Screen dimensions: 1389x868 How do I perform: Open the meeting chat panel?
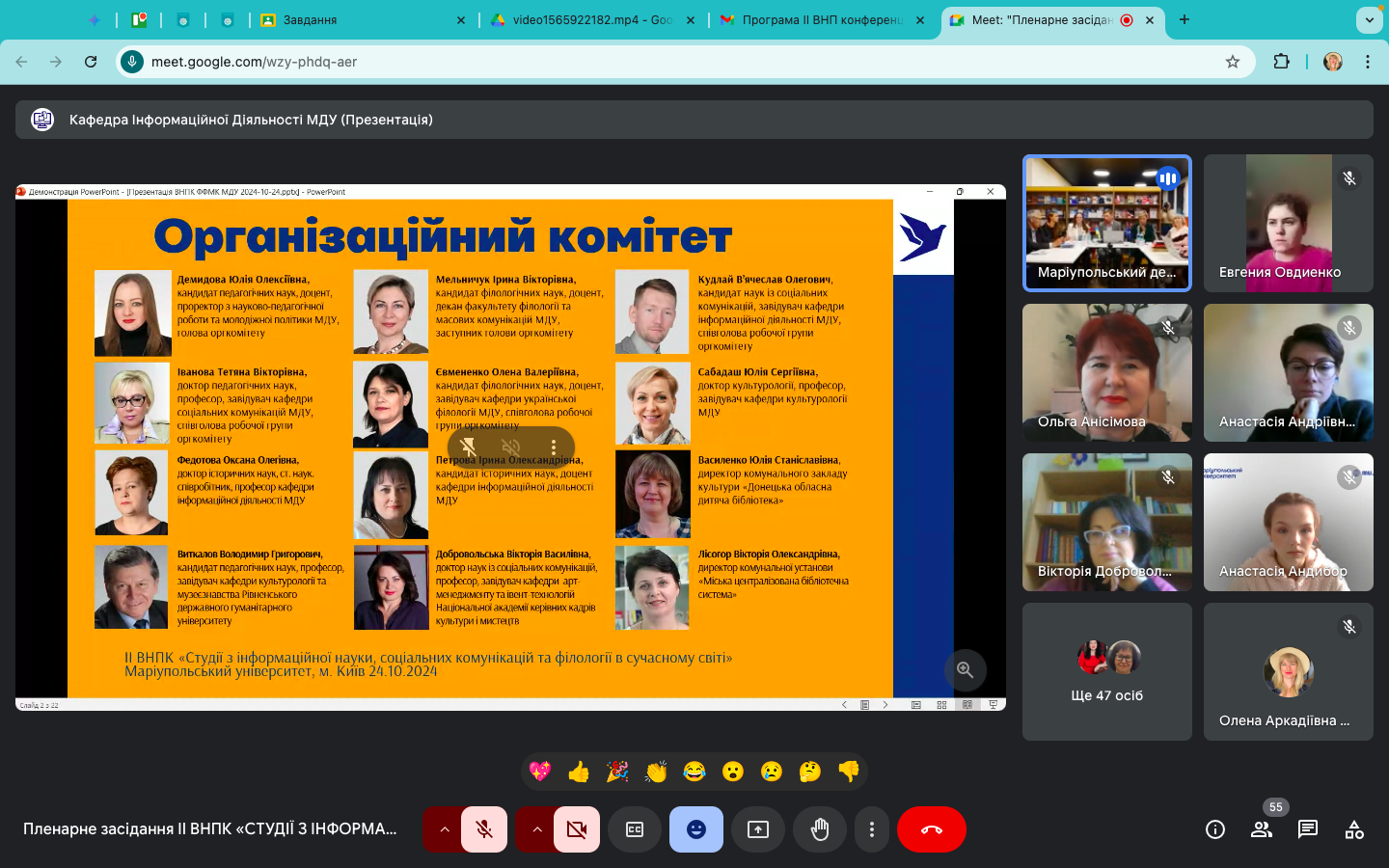coord(1308,829)
